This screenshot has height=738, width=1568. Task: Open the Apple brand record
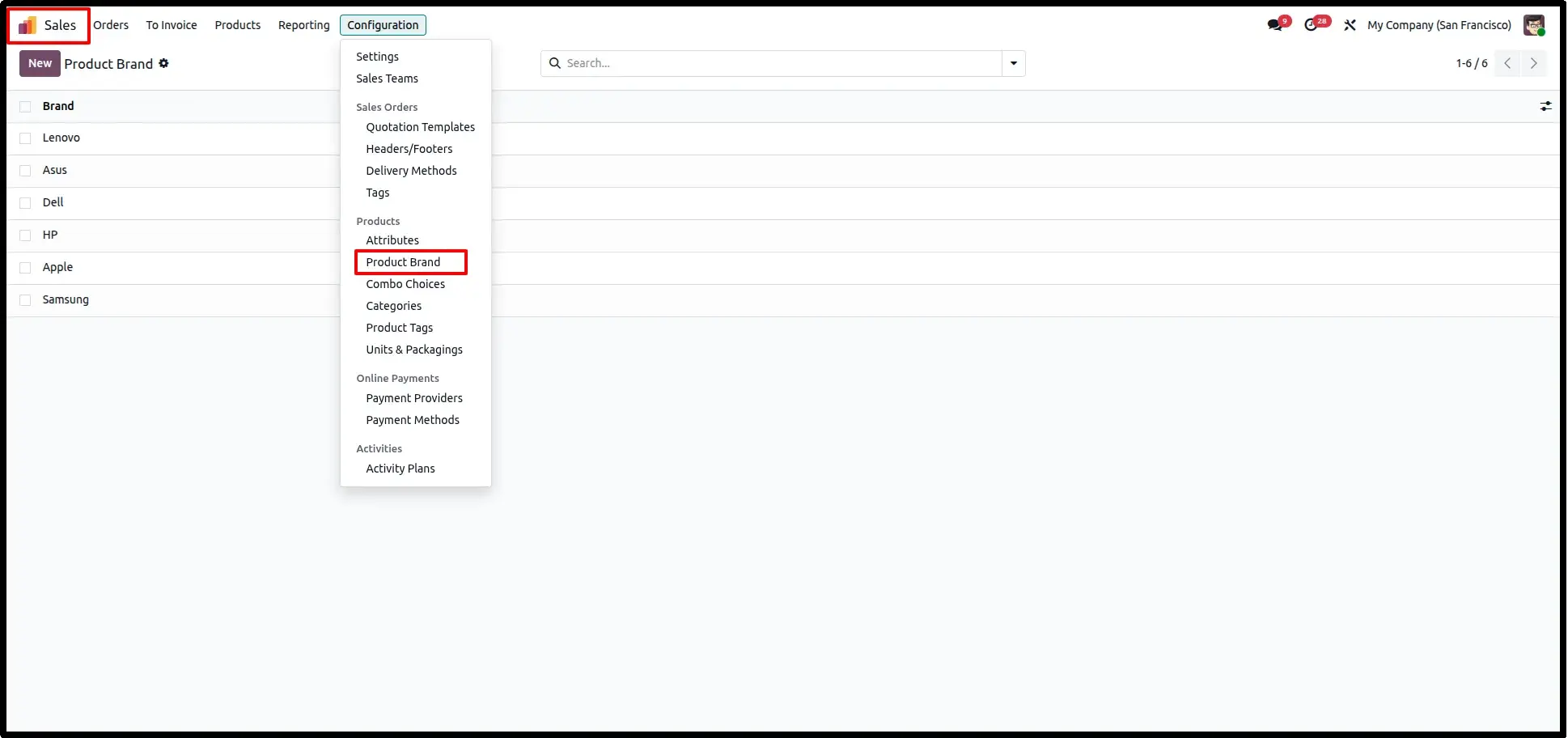57,268
